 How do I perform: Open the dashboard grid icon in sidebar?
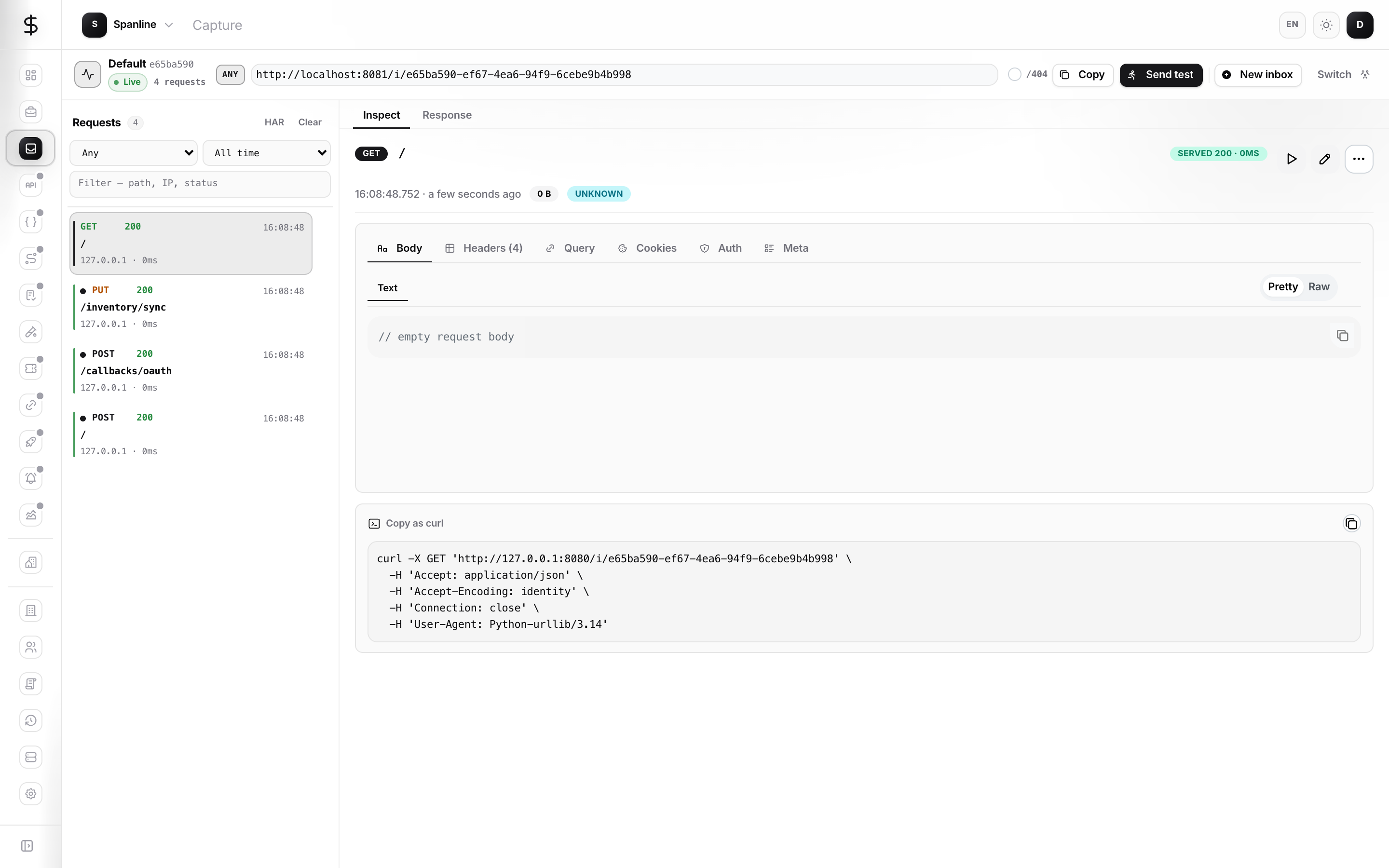point(31,75)
